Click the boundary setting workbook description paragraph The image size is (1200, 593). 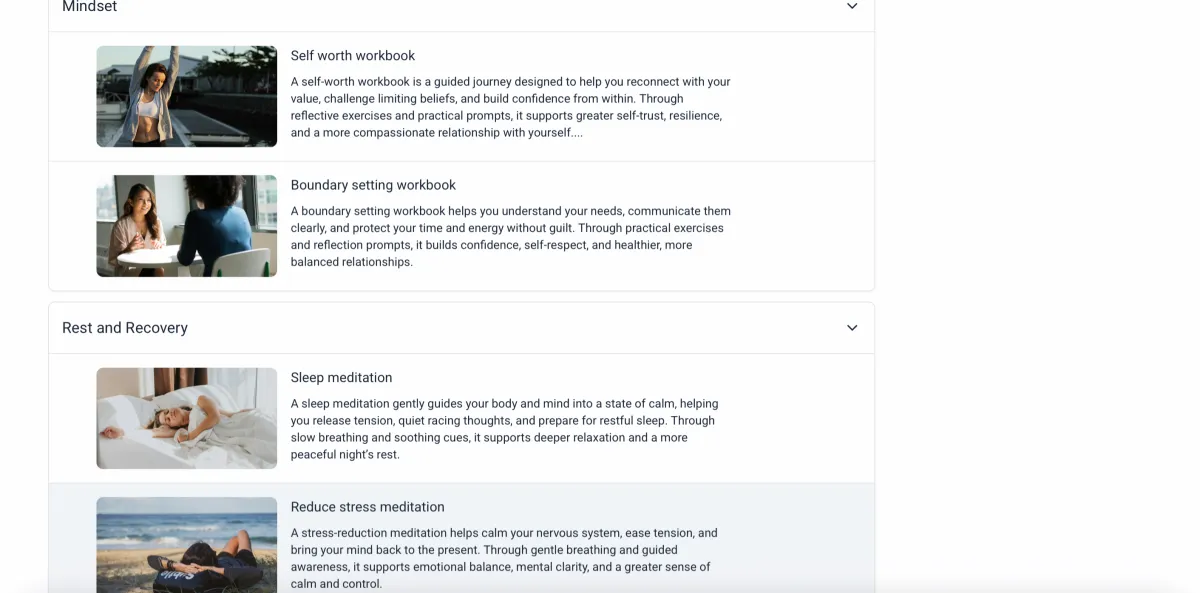[x=511, y=237]
